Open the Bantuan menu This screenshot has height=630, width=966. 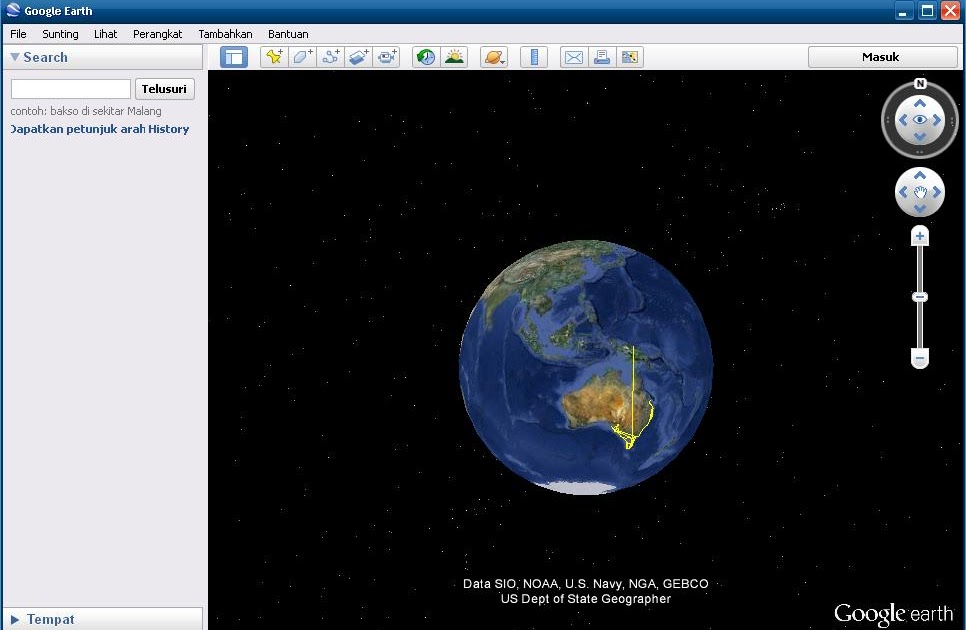pos(288,34)
